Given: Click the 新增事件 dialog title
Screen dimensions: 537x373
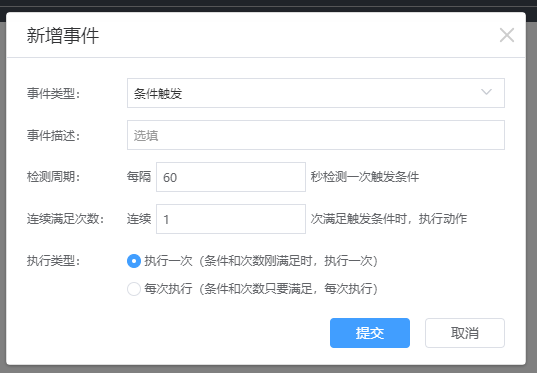Looking at the screenshot, I should pyautogui.click(x=63, y=35).
